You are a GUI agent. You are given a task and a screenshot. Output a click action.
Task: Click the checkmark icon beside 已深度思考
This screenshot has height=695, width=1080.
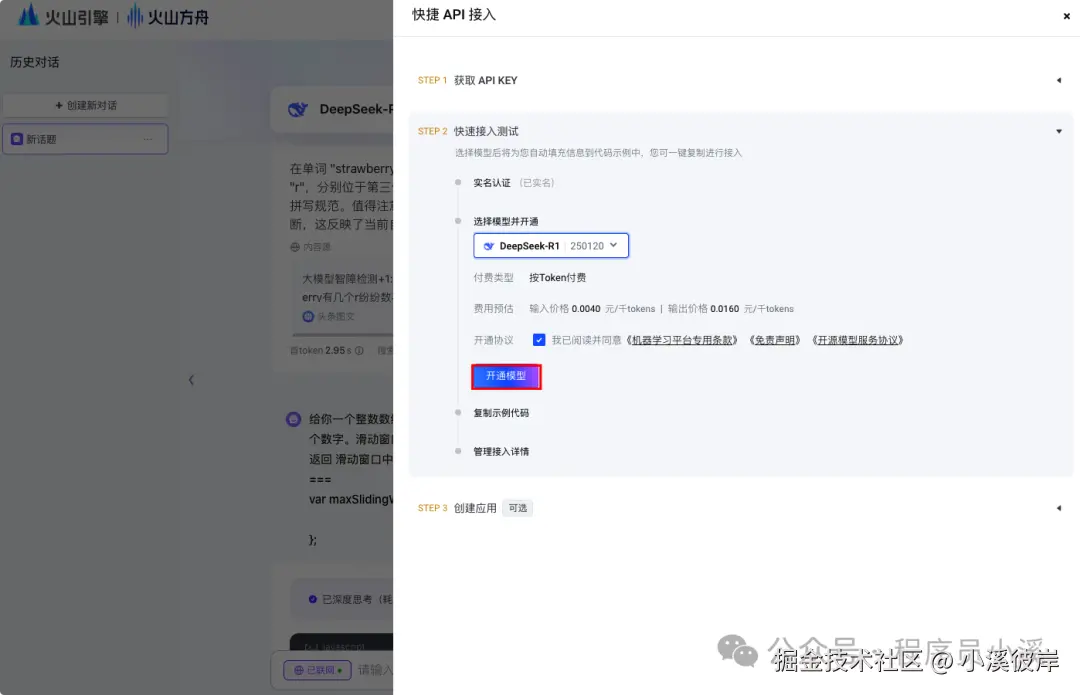coord(312,599)
